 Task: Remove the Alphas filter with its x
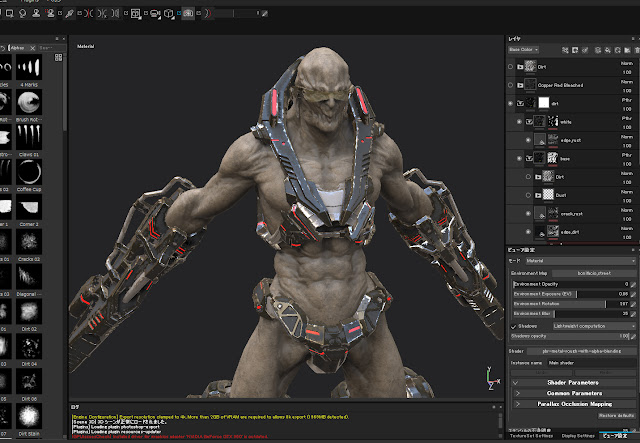click(x=33, y=48)
